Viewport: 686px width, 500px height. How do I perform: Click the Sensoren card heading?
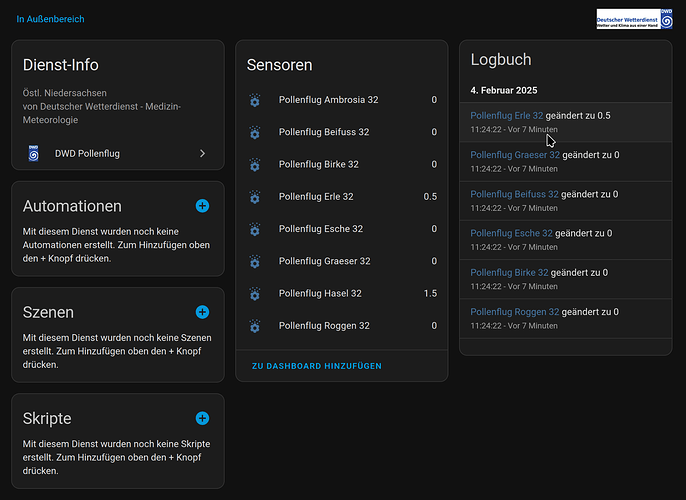pos(280,65)
